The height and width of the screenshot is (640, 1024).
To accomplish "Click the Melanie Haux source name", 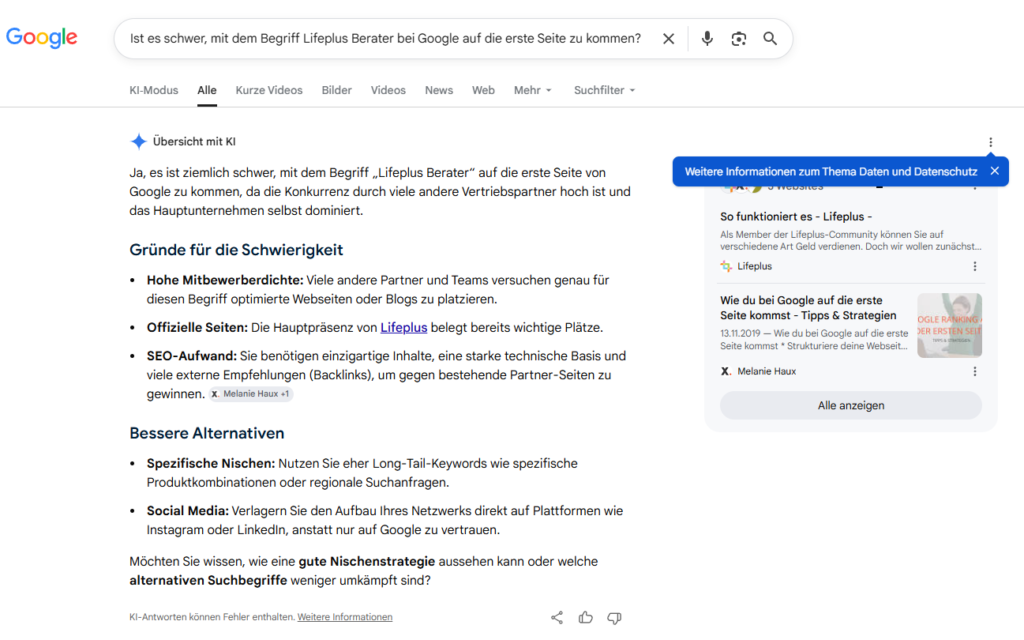I will coord(767,371).
